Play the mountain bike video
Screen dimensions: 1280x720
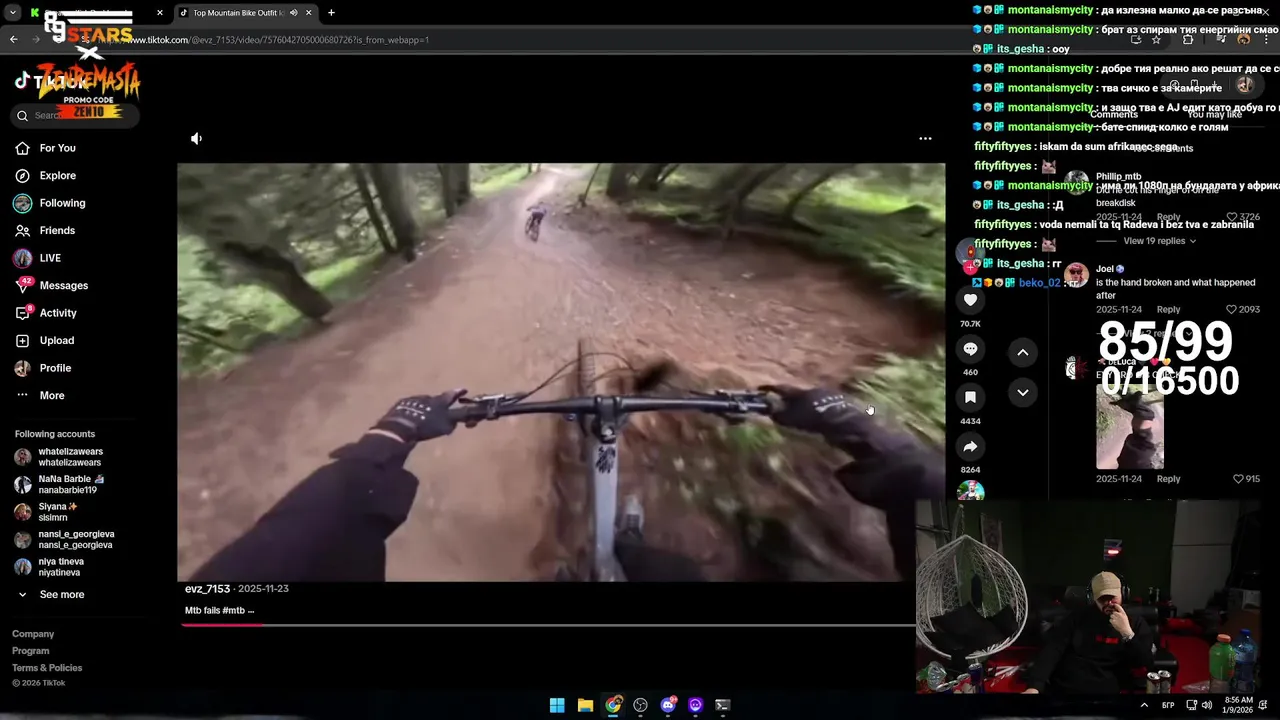click(x=561, y=372)
